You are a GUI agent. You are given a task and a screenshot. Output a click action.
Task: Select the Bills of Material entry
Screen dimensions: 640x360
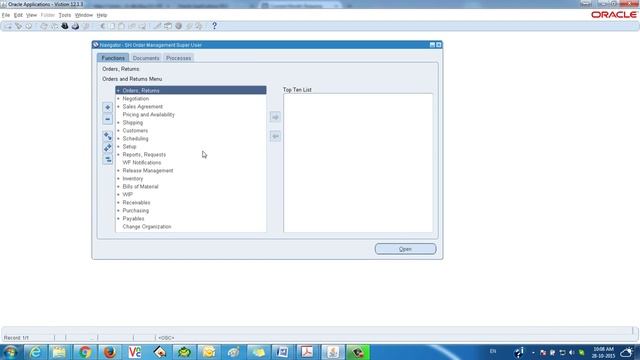coord(140,187)
